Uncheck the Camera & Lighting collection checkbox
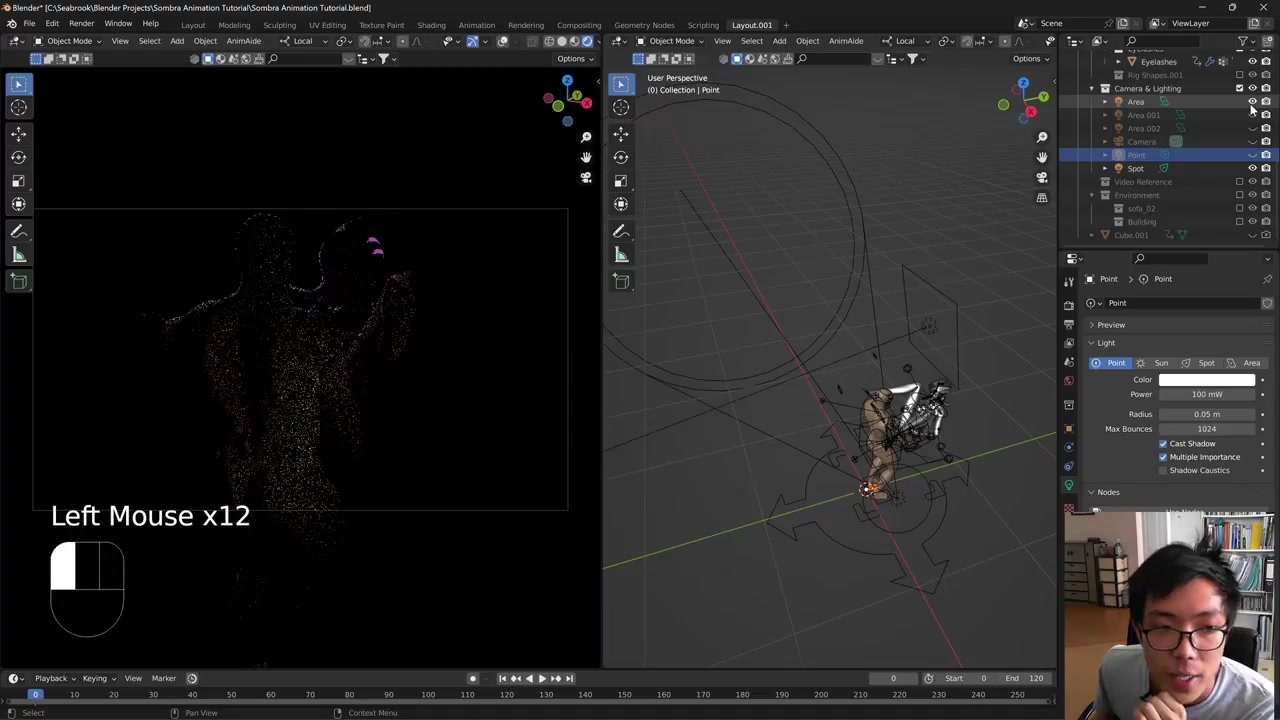This screenshot has width=1280, height=720. pyautogui.click(x=1239, y=88)
